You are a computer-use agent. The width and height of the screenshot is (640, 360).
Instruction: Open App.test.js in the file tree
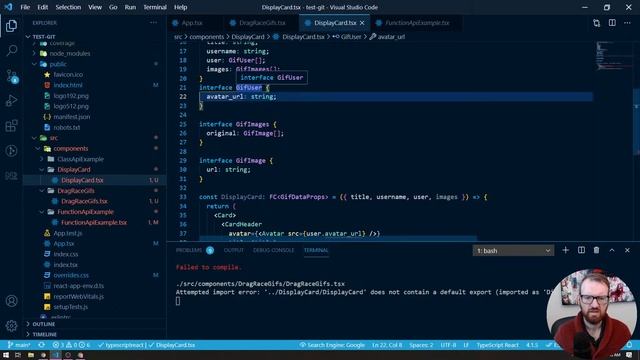(67, 233)
